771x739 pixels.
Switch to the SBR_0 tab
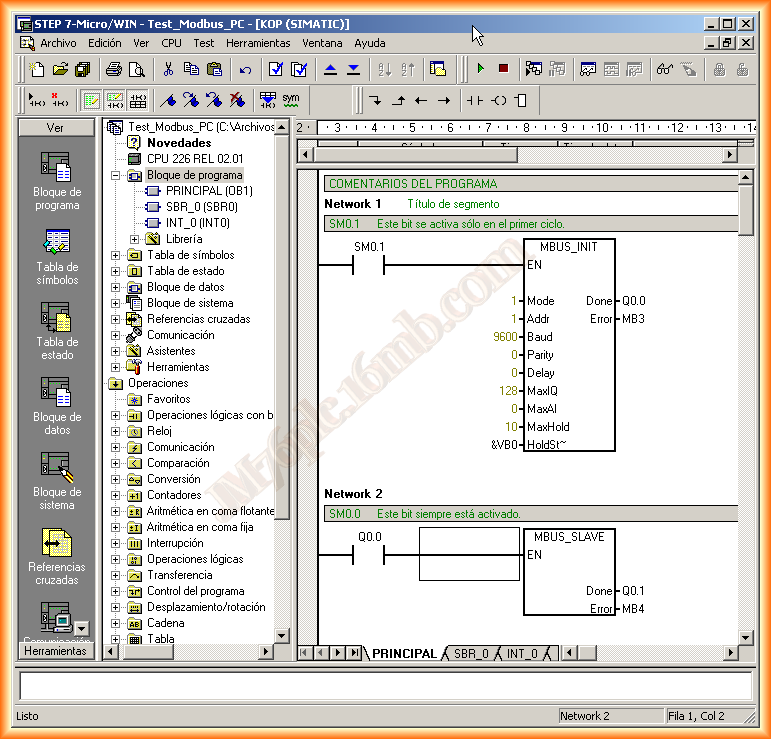[x=471, y=654]
